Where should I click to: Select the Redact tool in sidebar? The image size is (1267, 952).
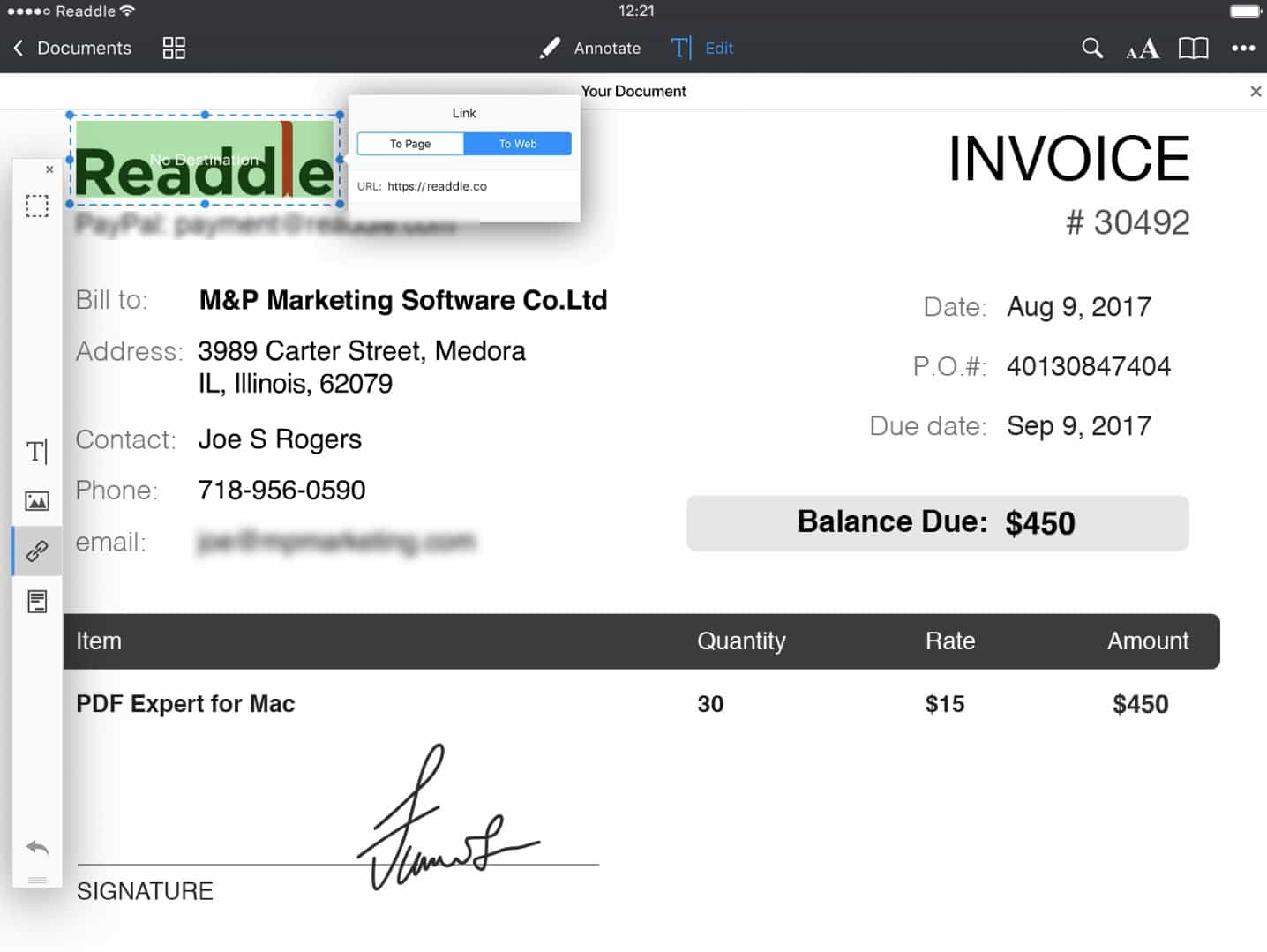point(37,602)
